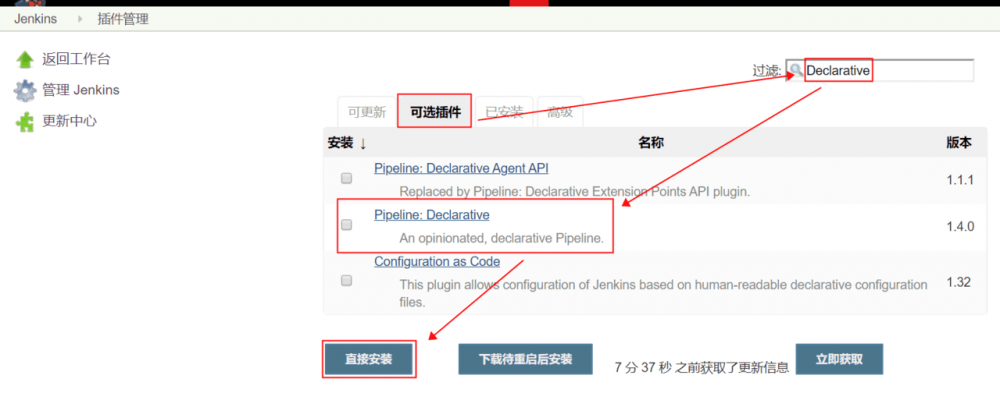Open the 插件管理 breadcrumb
Screen dimensions: 1000x407
[122, 18]
